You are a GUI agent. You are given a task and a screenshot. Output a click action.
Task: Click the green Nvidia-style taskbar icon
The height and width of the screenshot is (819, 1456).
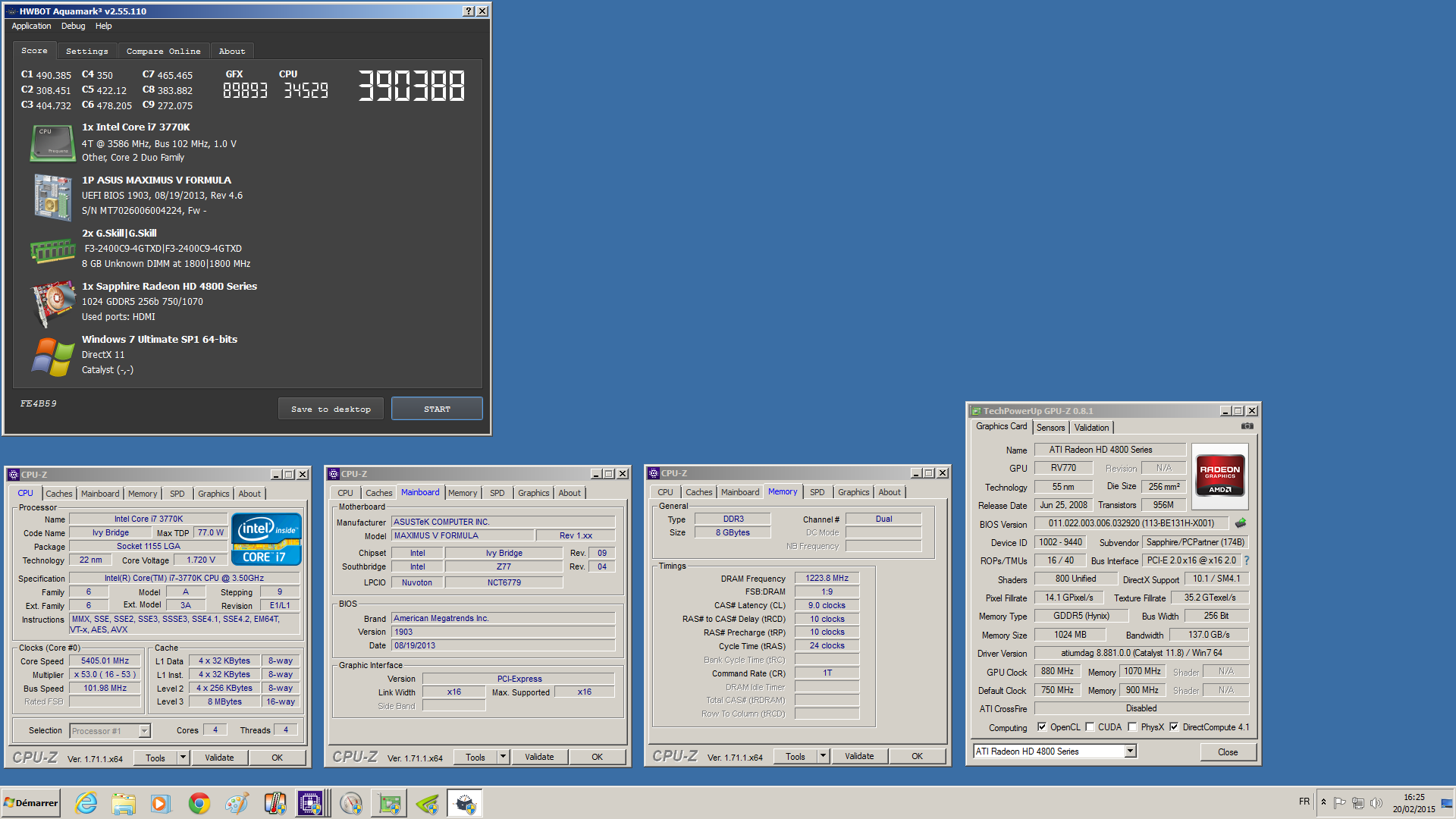click(x=427, y=803)
